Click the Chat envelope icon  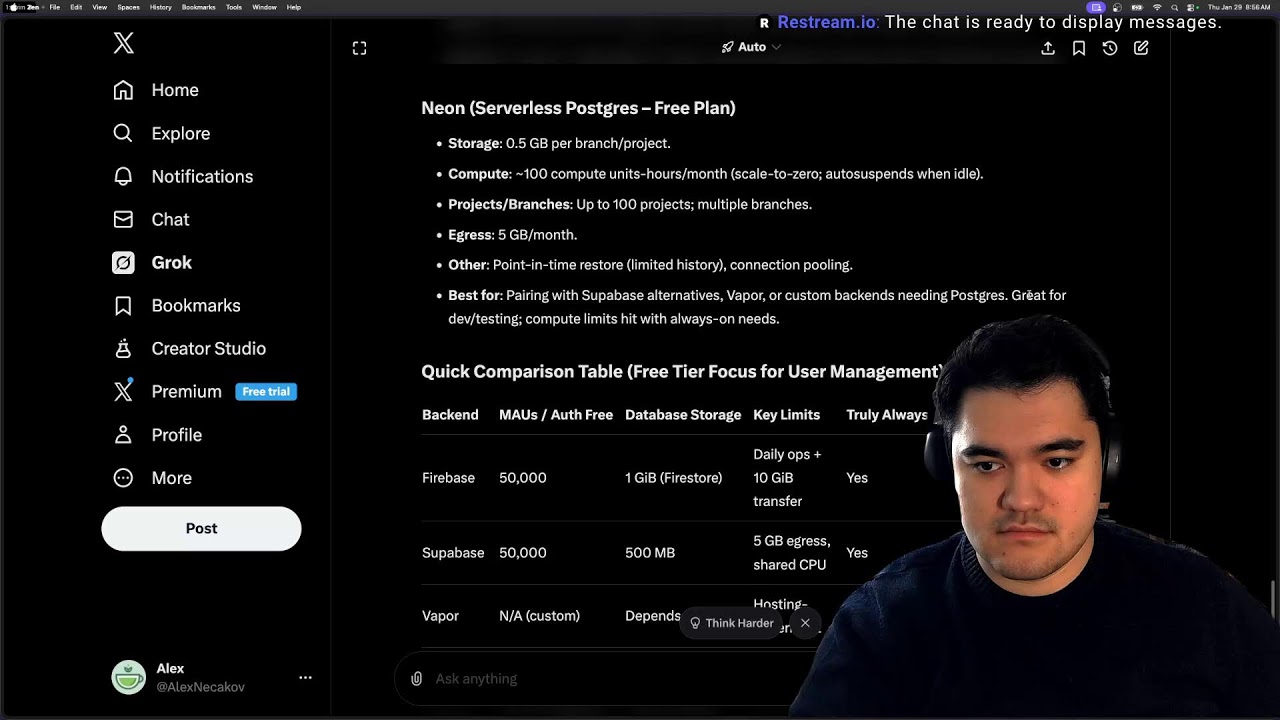(123, 219)
